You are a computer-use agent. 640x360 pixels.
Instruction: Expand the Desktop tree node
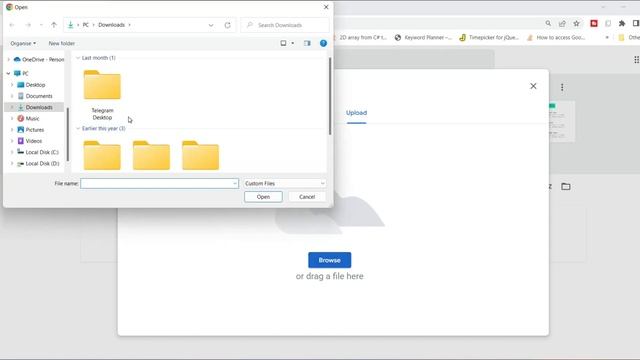[x=12, y=85]
